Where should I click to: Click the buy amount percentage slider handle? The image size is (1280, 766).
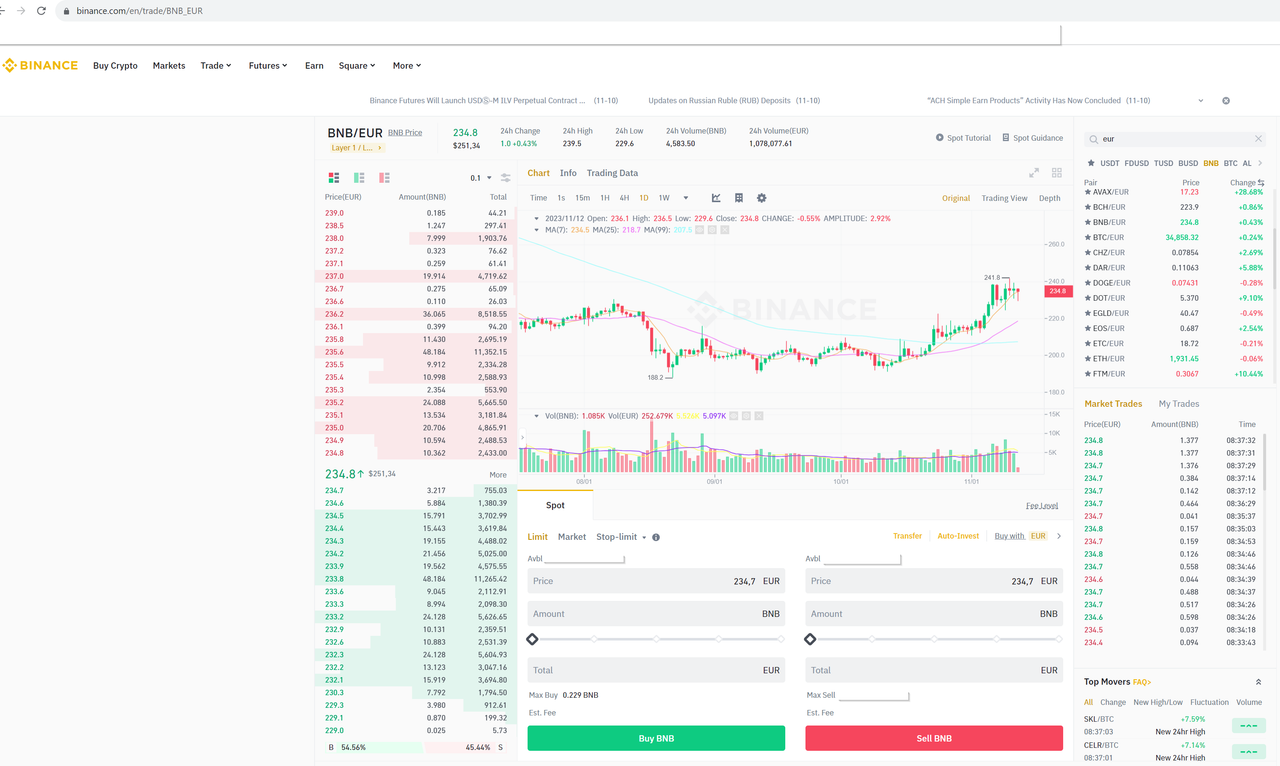(x=532, y=639)
